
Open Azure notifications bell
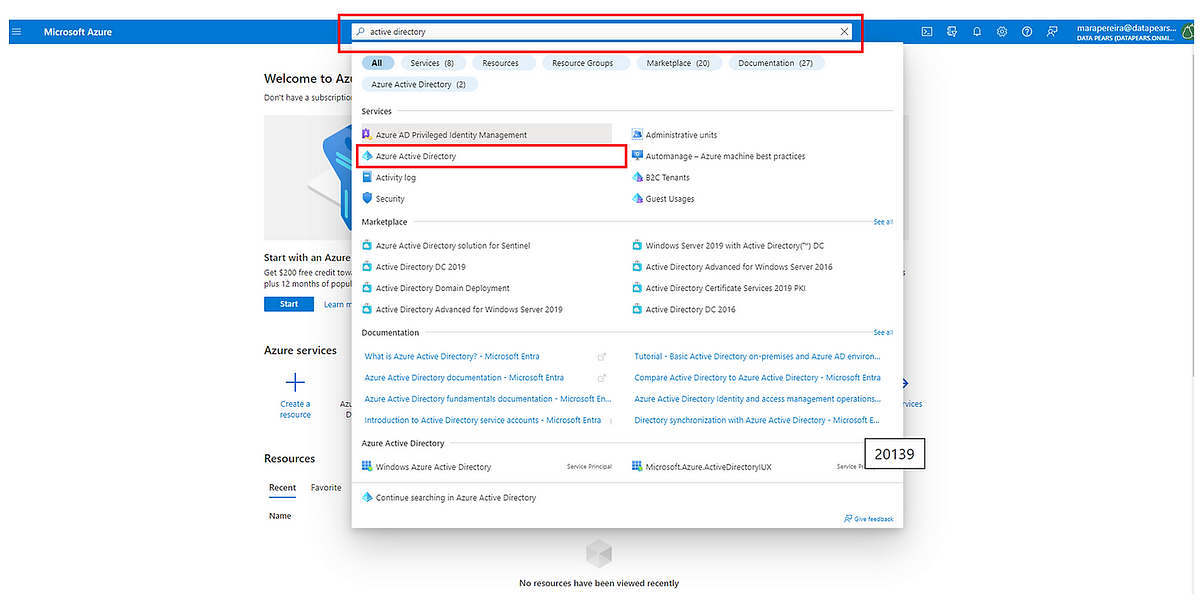pyautogui.click(x=977, y=31)
